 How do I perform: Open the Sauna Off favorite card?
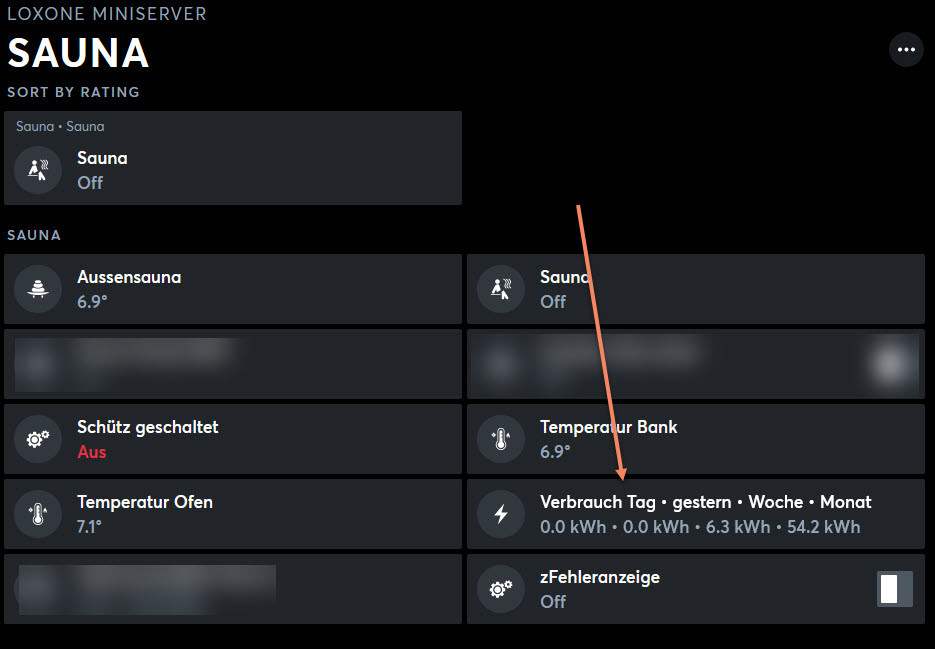[233, 158]
